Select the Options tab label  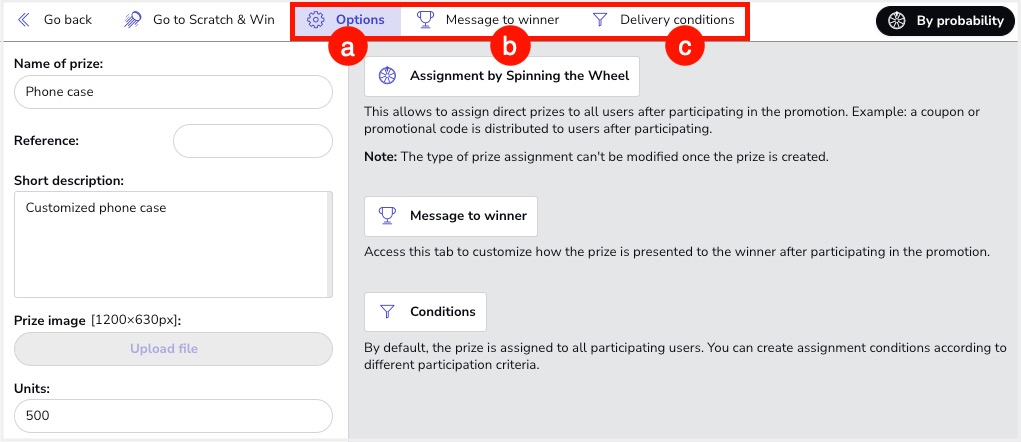tap(360, 20)
